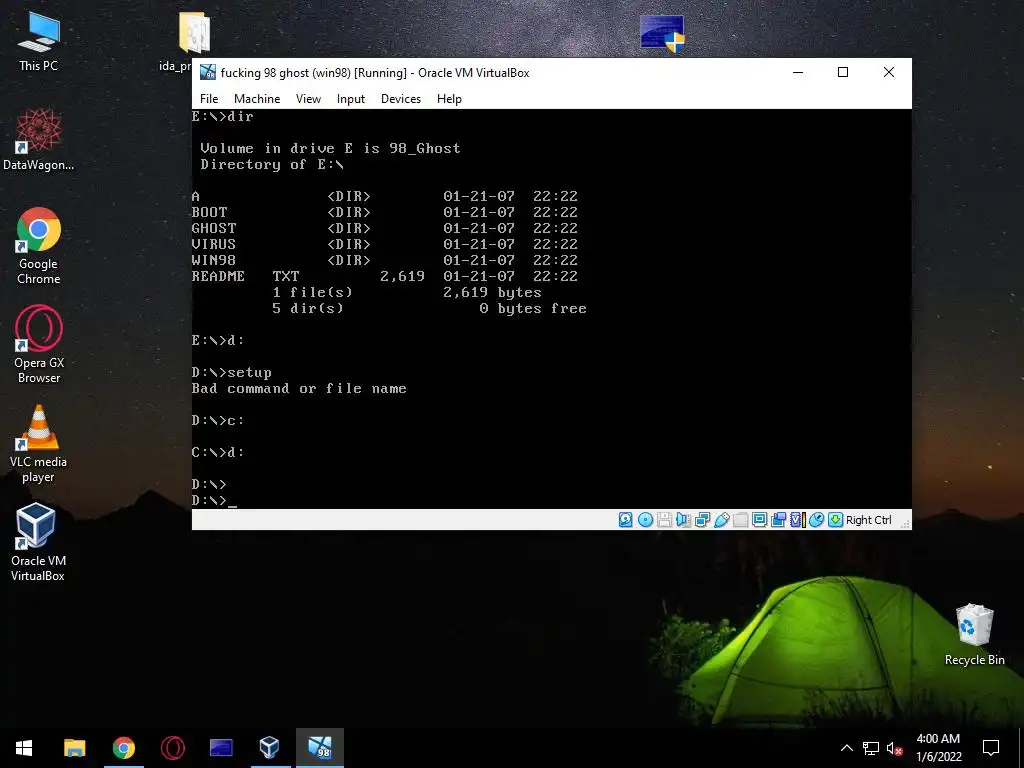1024x768 pixels.
Task: Click the recording status icon
Action: [x=778, y=520]
